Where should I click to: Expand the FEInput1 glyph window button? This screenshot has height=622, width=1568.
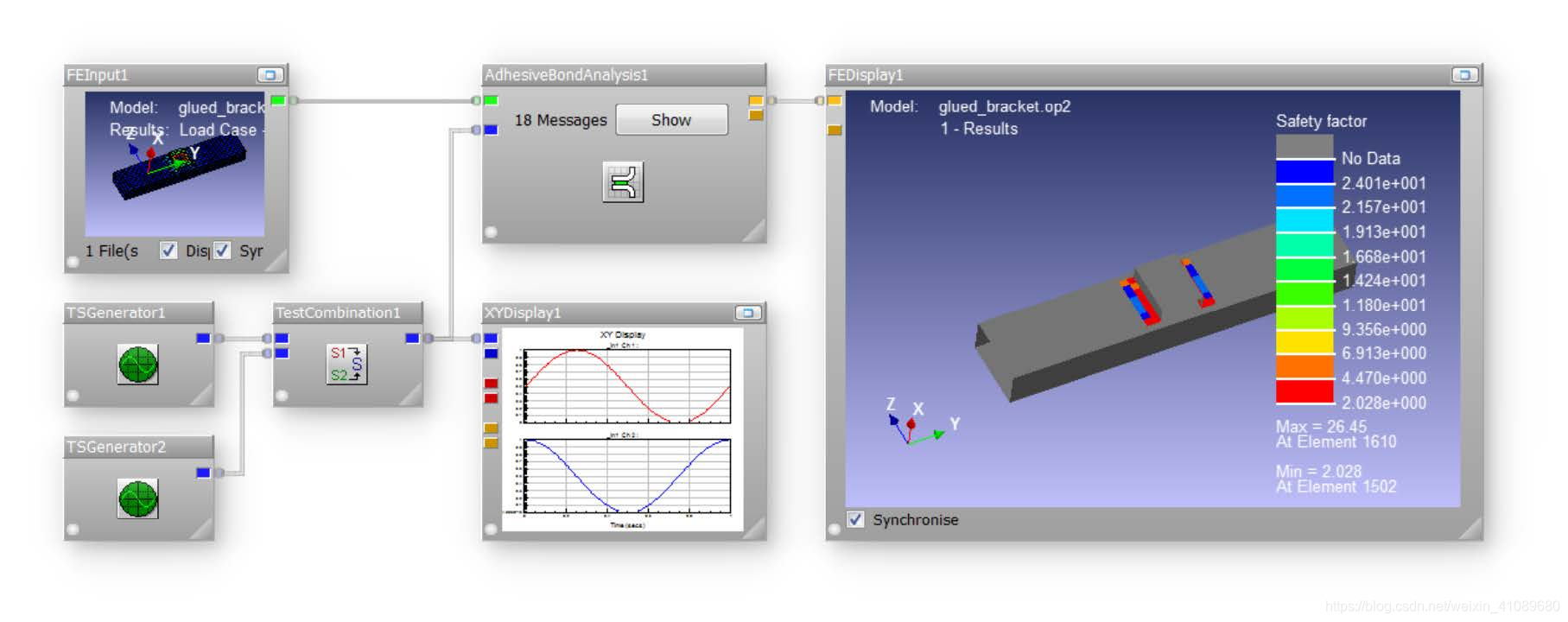tap(270, 75)
